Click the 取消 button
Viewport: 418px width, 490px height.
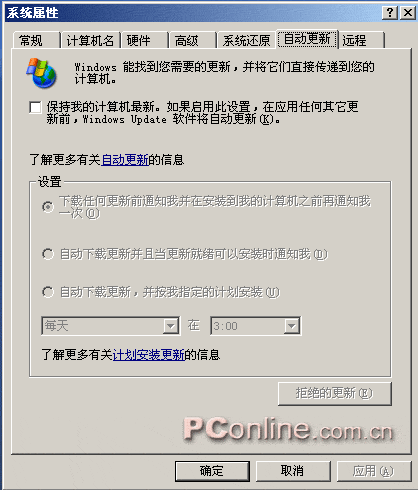[293, 471]
